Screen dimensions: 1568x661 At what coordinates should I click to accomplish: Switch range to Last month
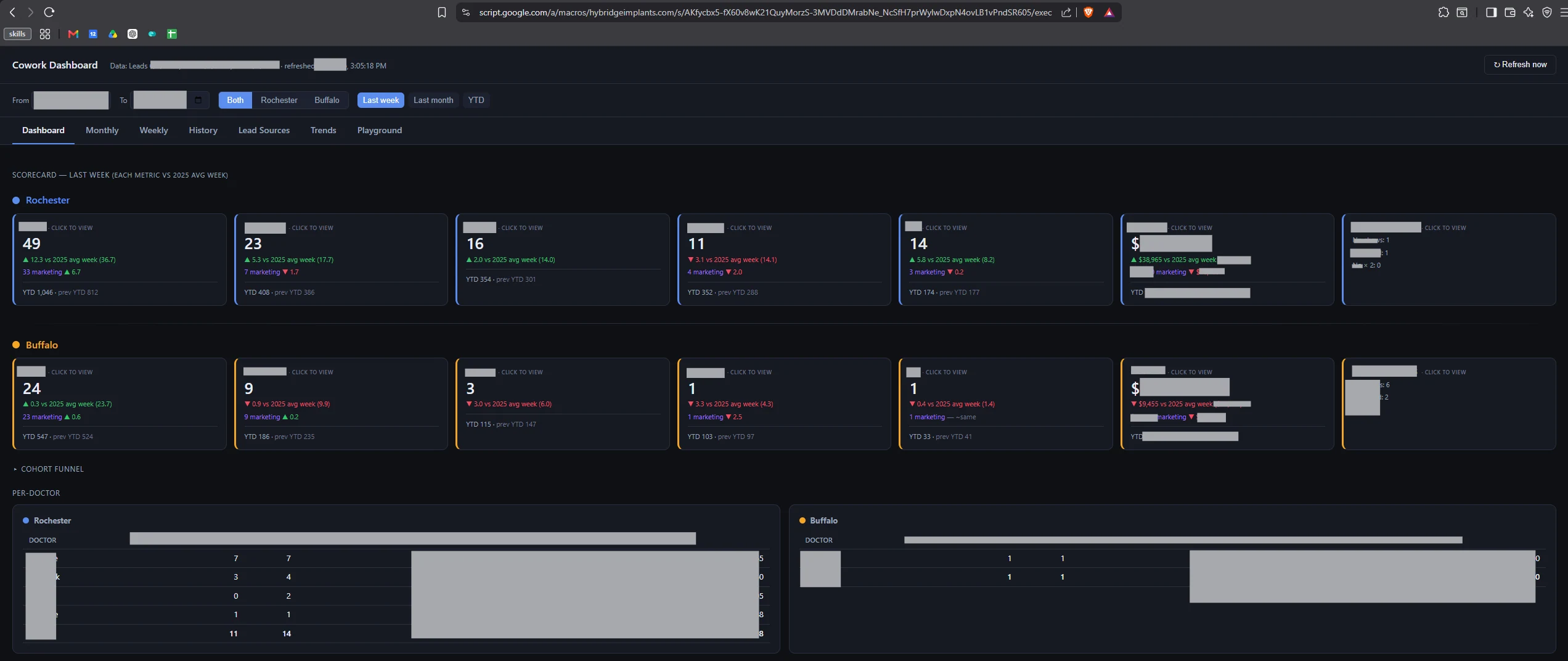click(x=433, y=100)
